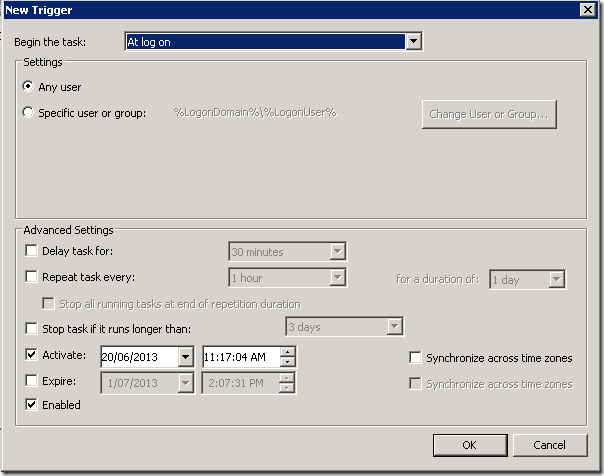Click the Activate time field 11:17:04 AM

pos(240,356)
